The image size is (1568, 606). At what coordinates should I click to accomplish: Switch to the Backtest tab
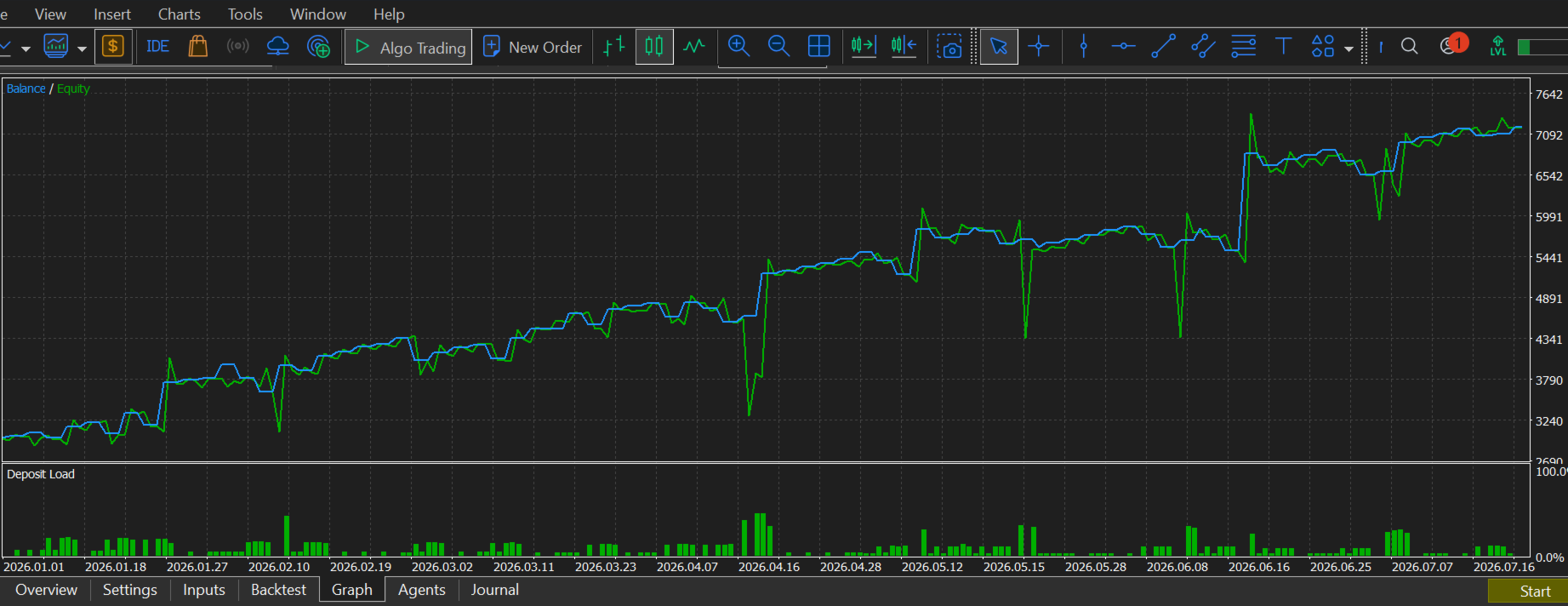[x=278, y=590]
